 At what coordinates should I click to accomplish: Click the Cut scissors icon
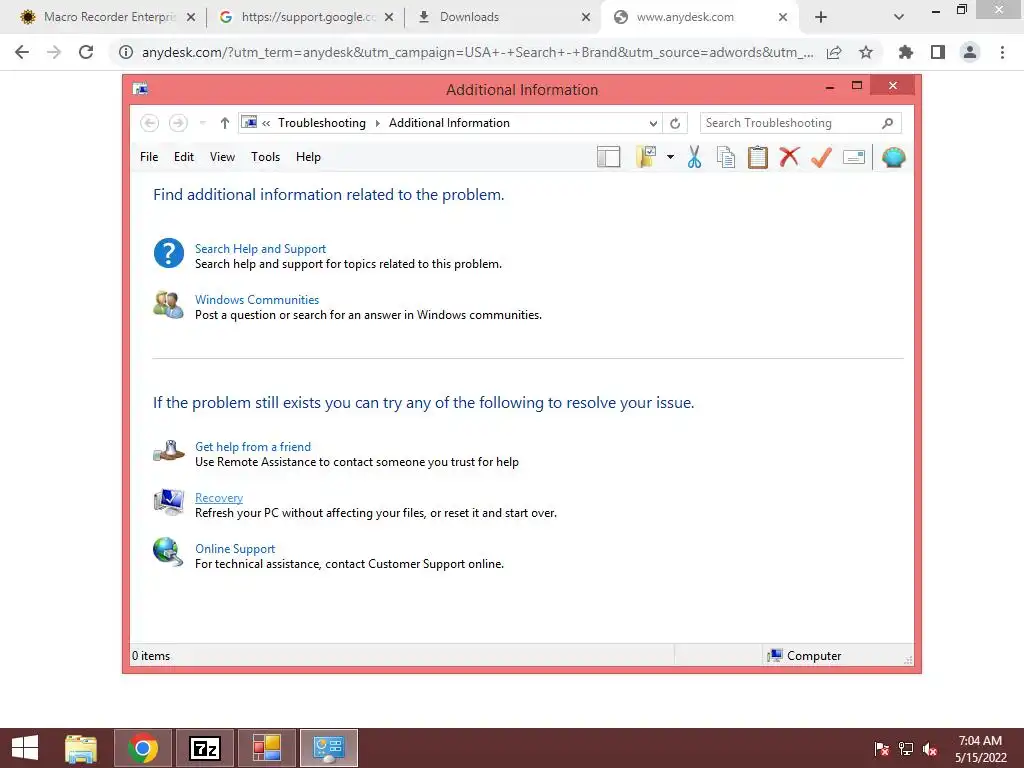[694, 157]
